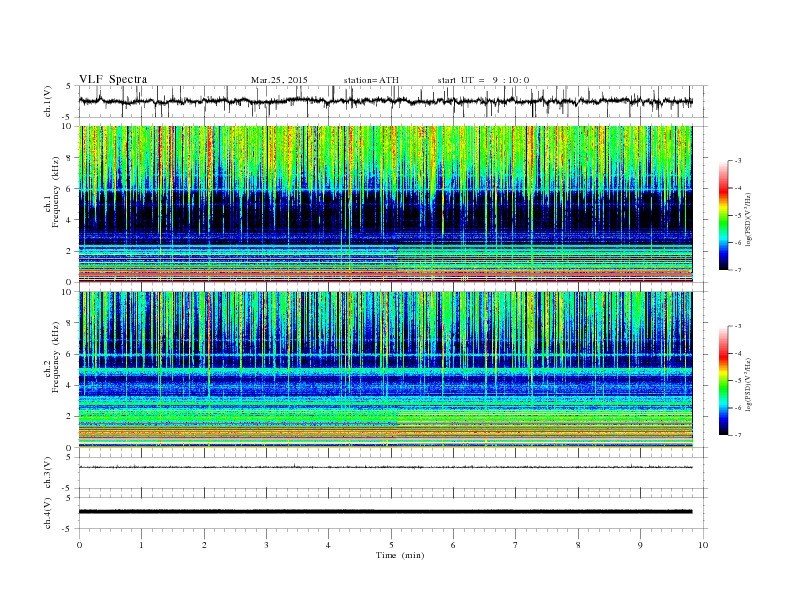Click inside the ch.2 spectrogram panel

tap(385, 370)
